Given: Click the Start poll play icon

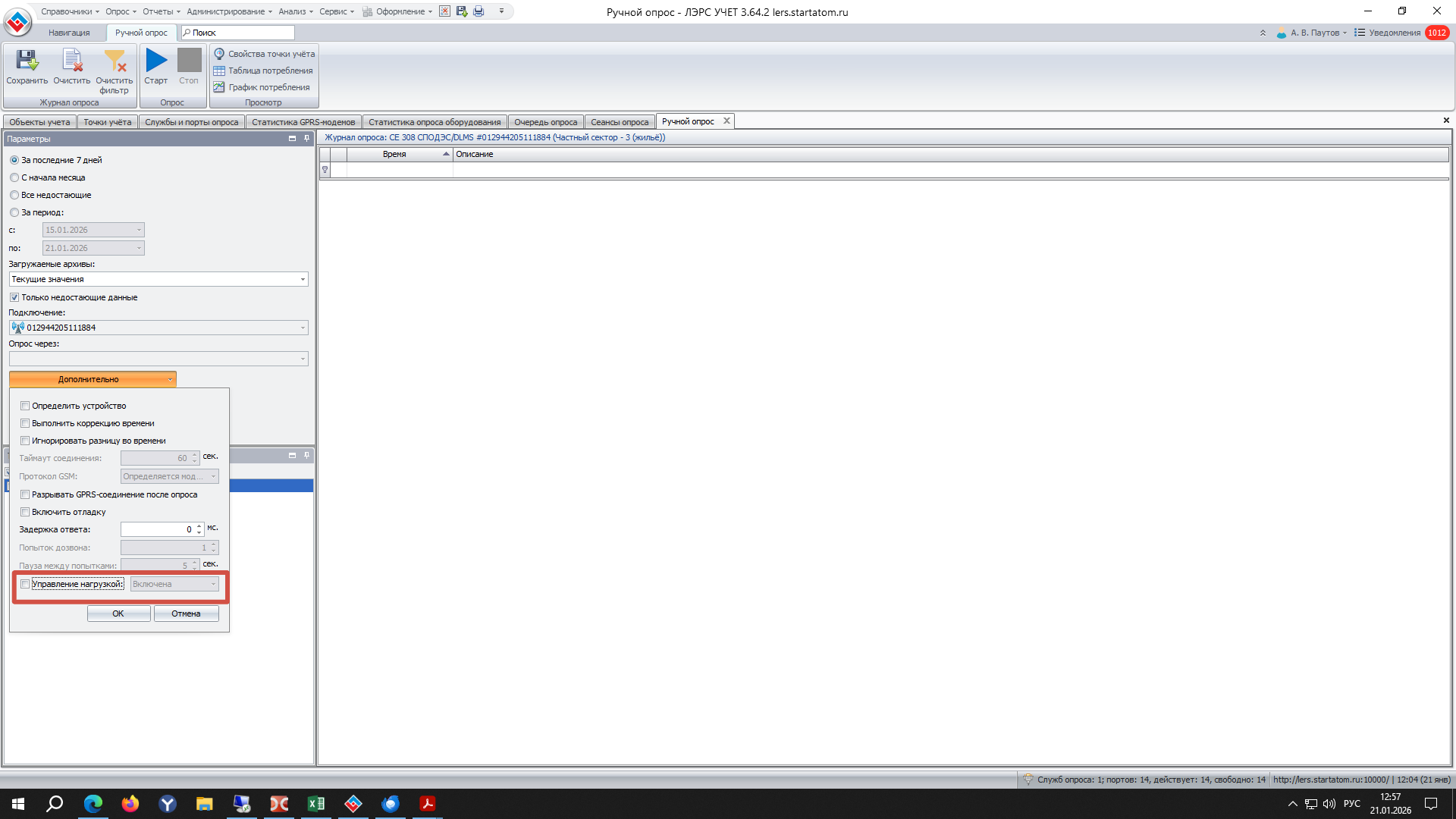Looking at the screenshot, I should click(x=156, y=61).
